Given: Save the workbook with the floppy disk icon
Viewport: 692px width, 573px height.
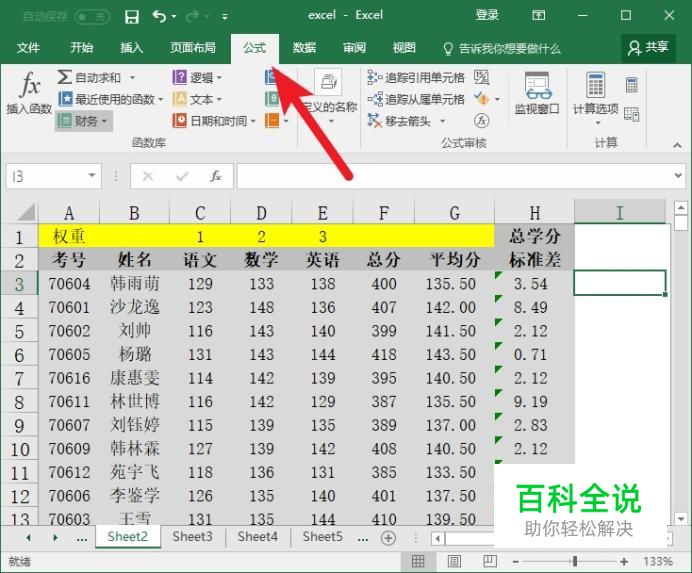Looking at the screenshot, I should point(132,16).
